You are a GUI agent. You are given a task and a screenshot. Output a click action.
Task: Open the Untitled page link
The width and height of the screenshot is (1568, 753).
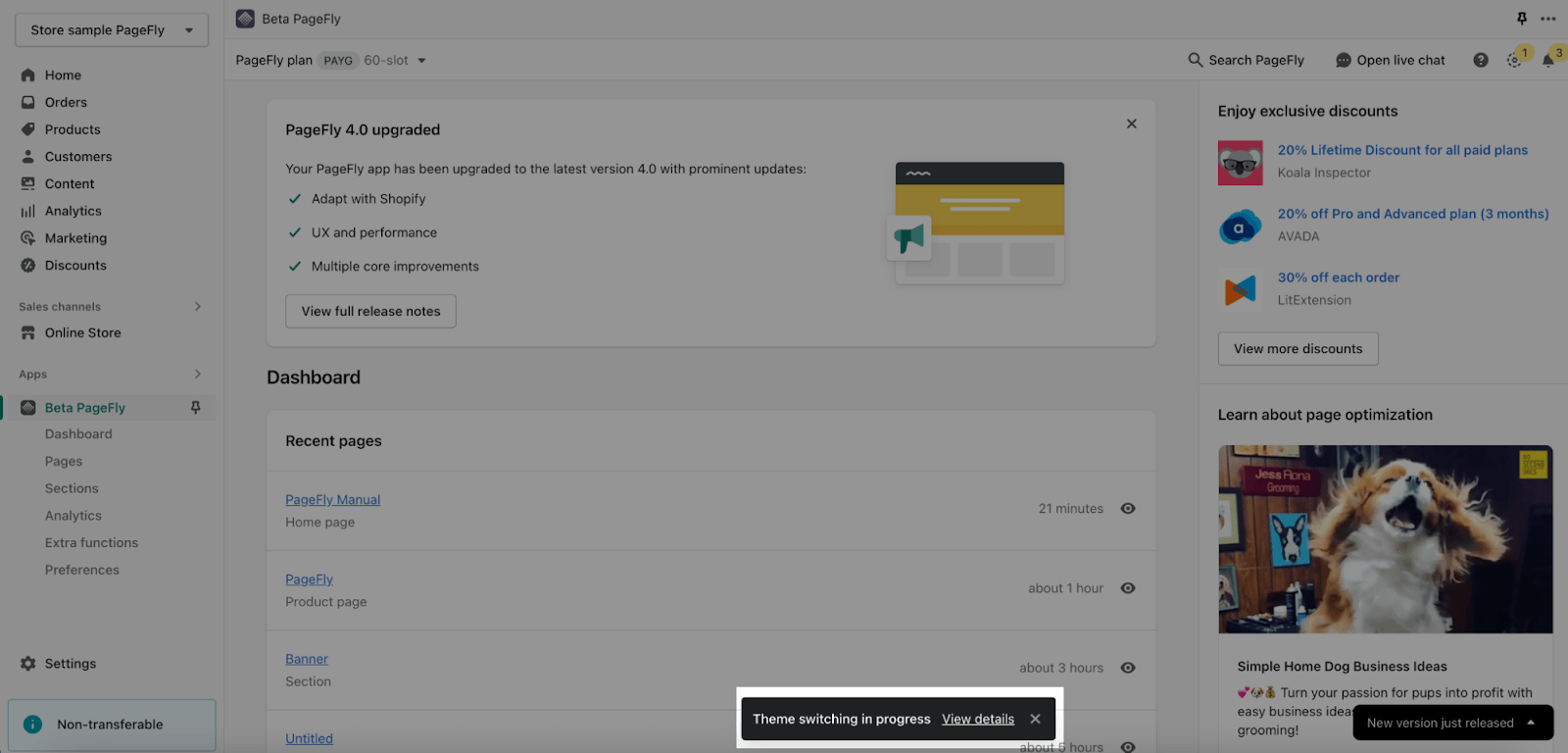point(309,739)
